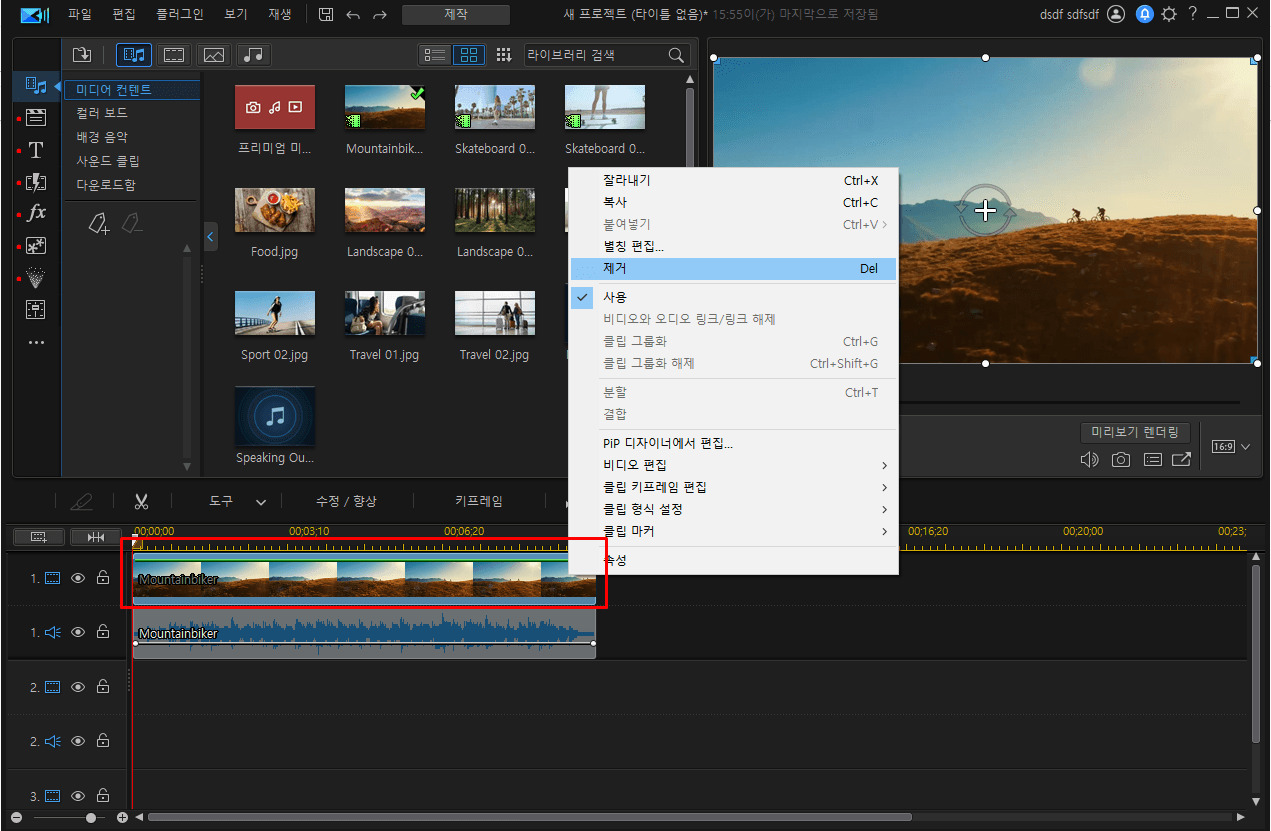The height and width of the screenshot is (831, 1271).
Task: Expand the 클립 형식 설정 submenu
Action: click(x=733, y=509)
